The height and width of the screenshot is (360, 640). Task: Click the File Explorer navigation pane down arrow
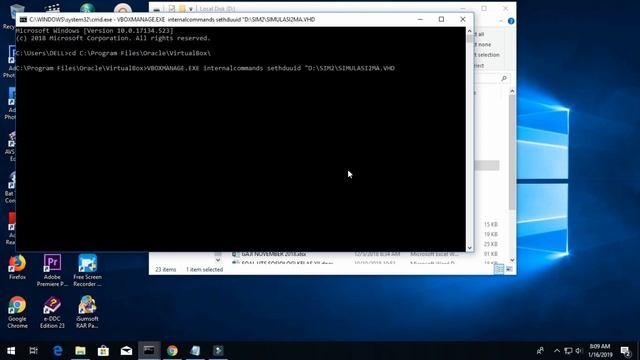[218, 260]
